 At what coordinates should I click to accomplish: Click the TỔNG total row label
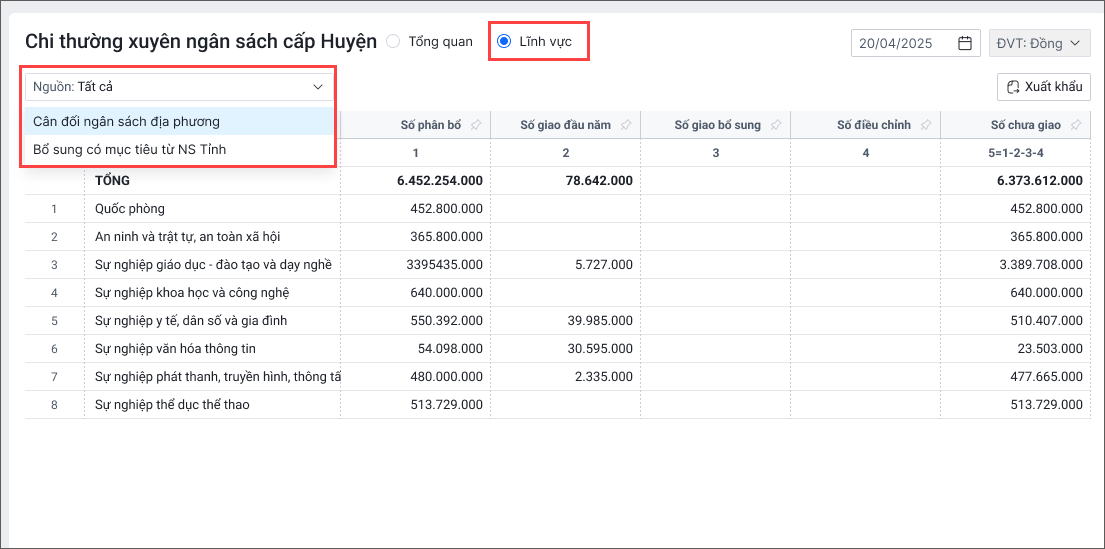point(112,181)
